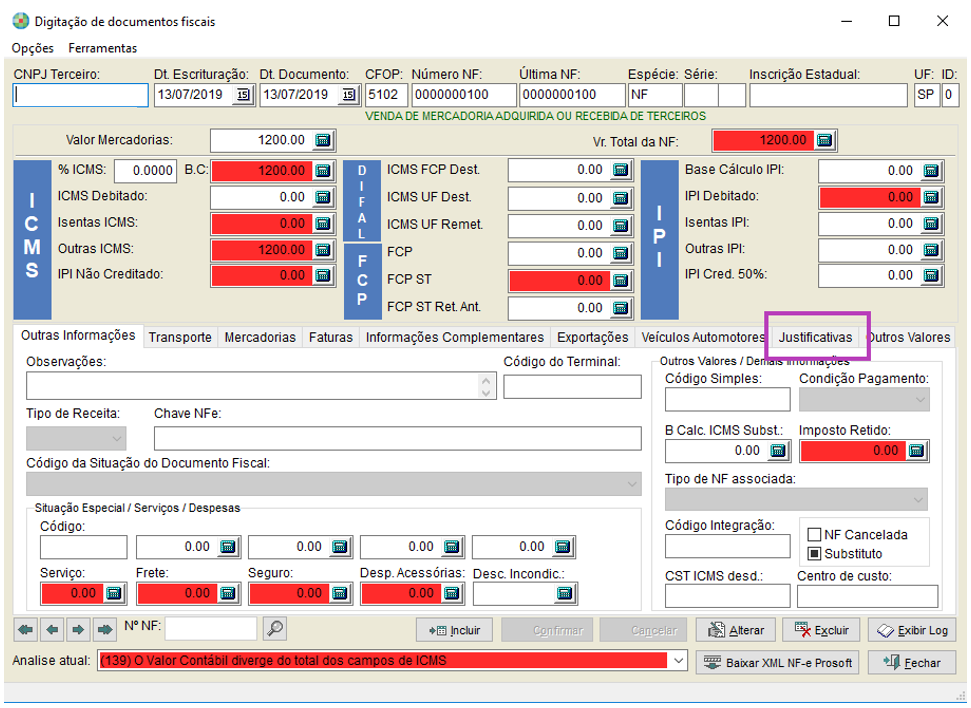Click the Chave NFe input field

click(398, 439)
